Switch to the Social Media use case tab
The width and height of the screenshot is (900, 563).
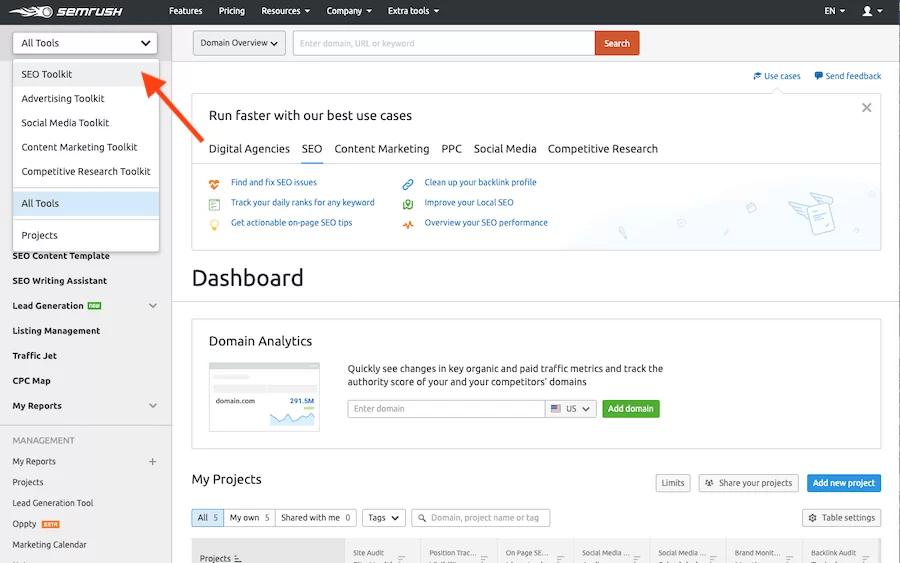505,149
